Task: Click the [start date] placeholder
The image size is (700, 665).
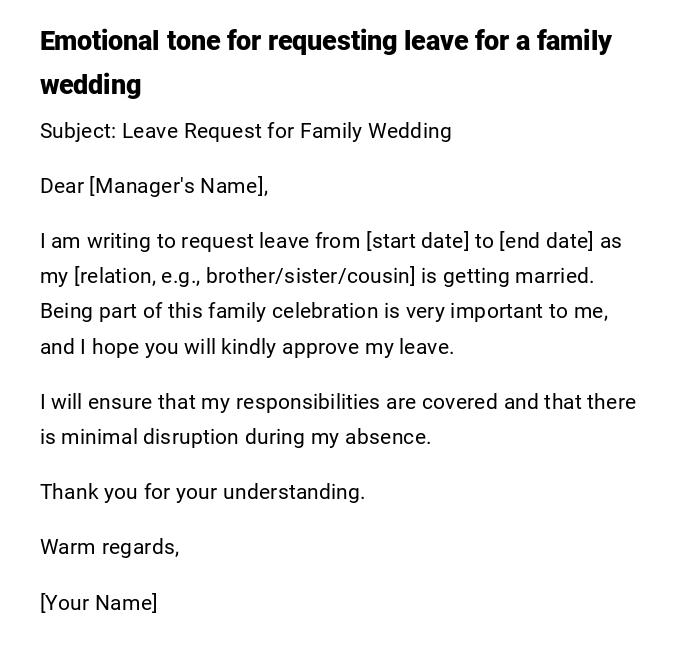Action: click(x=417, y=241)
